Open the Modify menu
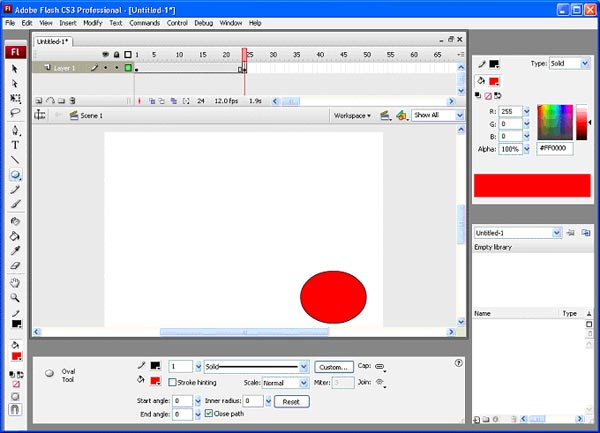Screen dimensions: 600x433 pyautogui.click(x=92, y=22)
